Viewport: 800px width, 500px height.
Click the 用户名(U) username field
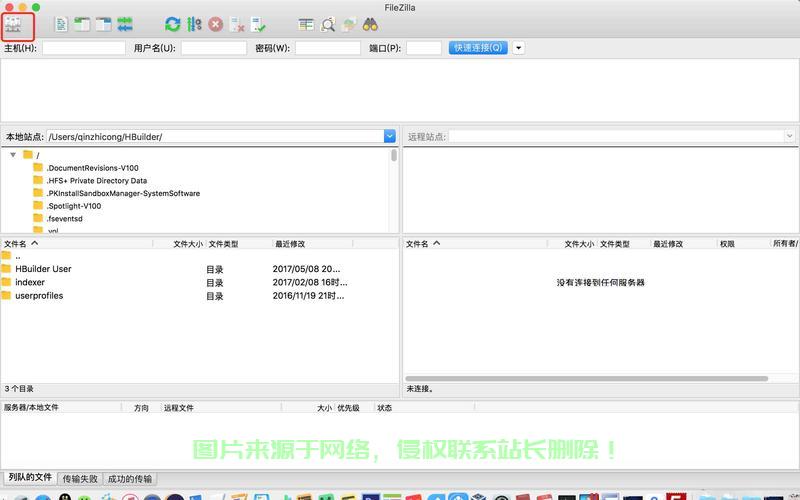(x=214, y=48)
